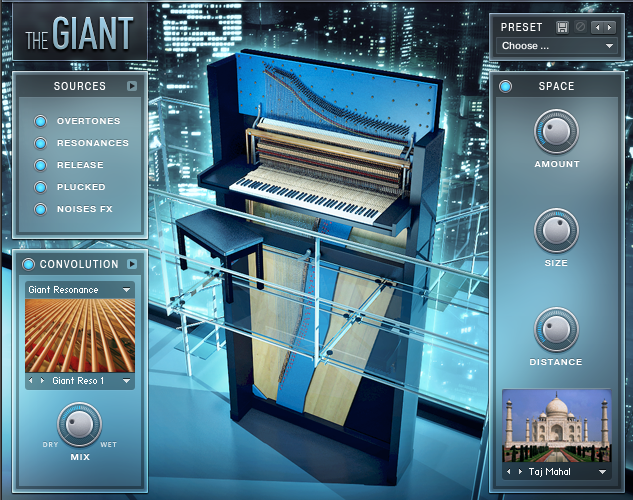
Task: Click the Noises FX source label
Action: (x=87, y=209)
